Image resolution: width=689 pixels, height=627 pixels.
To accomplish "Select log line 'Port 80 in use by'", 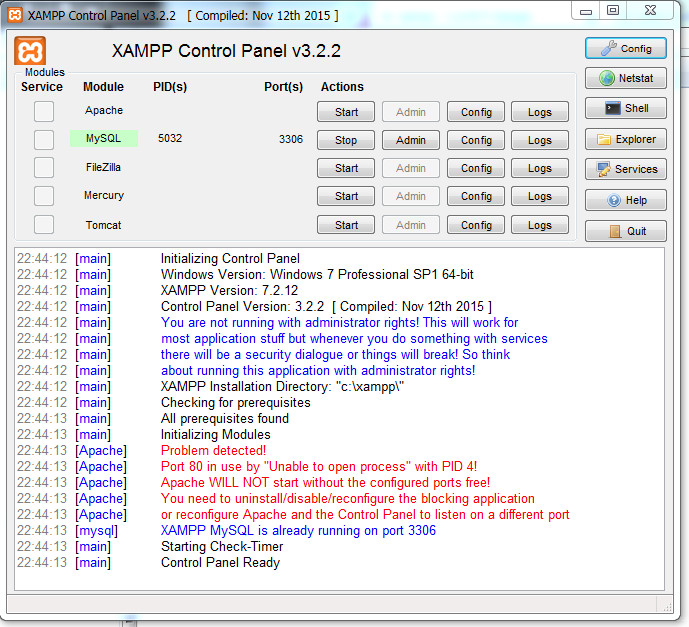I will (319, 466).
